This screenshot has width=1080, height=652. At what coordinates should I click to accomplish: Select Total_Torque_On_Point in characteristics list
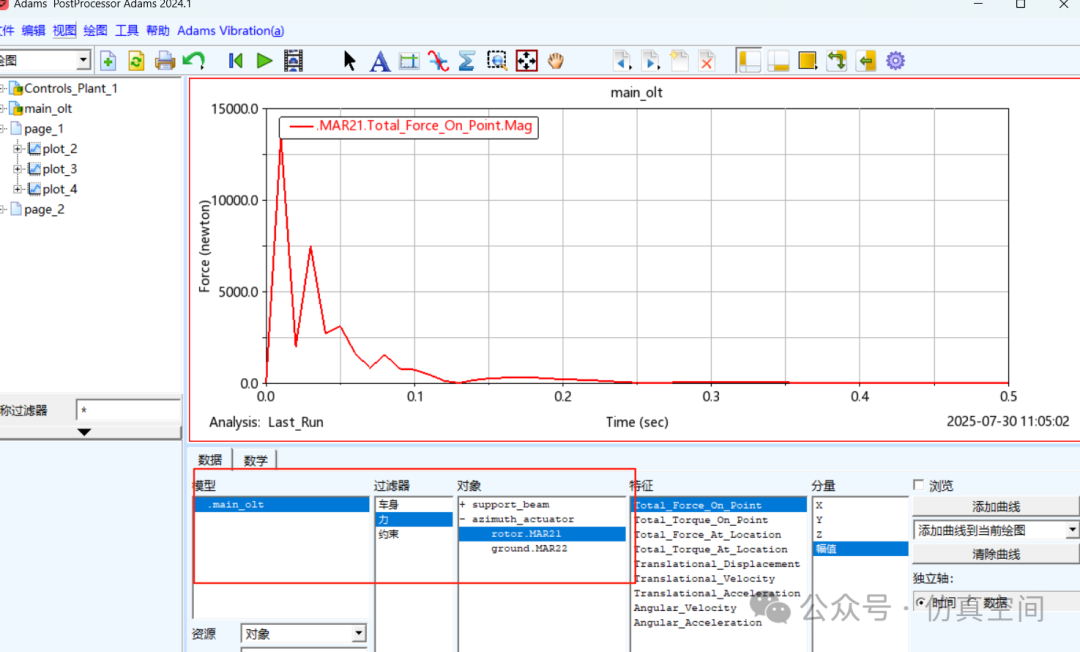(x=701, y=520)
